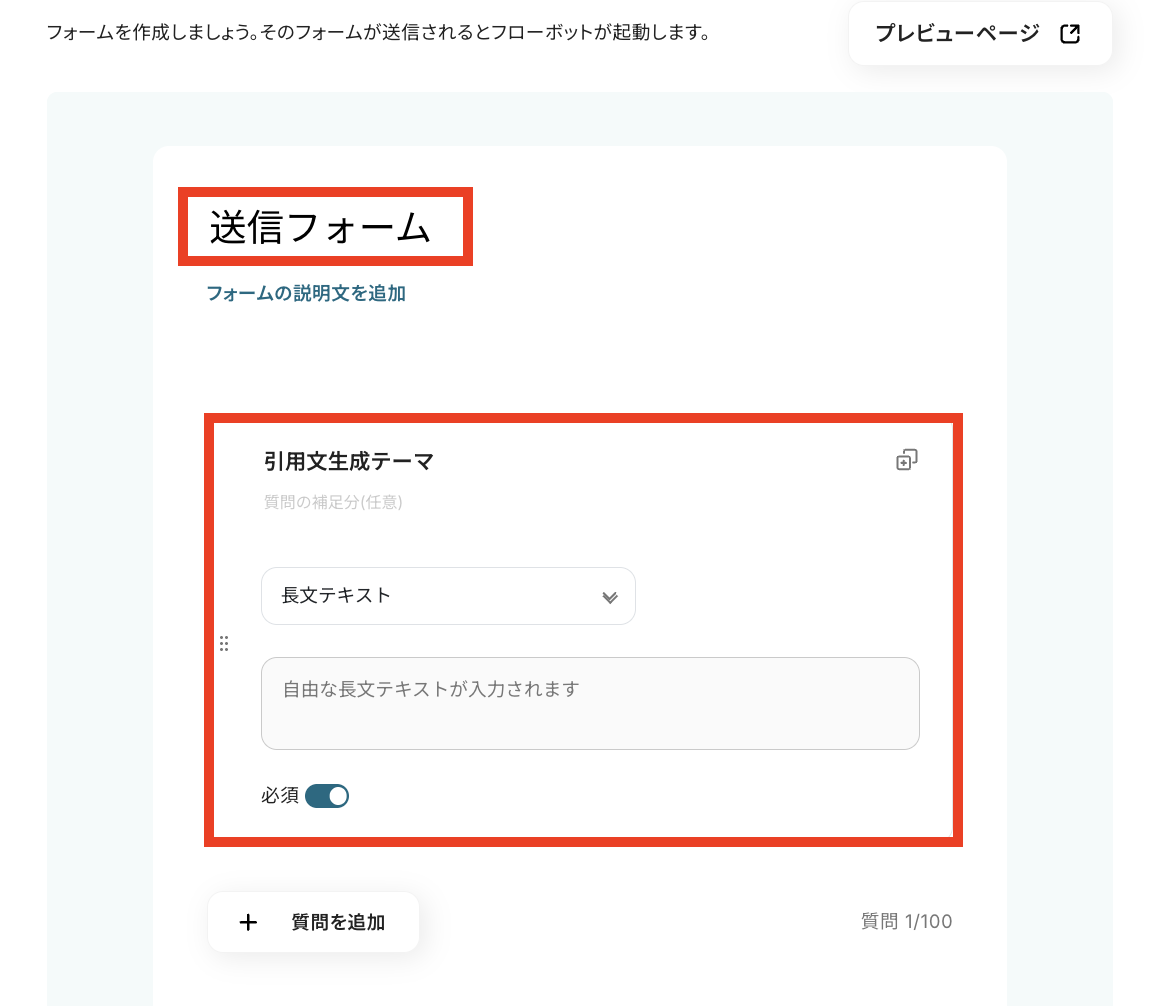Toggle the 必須 required switch off
1163x1006 pixels.
coord(327,796)
